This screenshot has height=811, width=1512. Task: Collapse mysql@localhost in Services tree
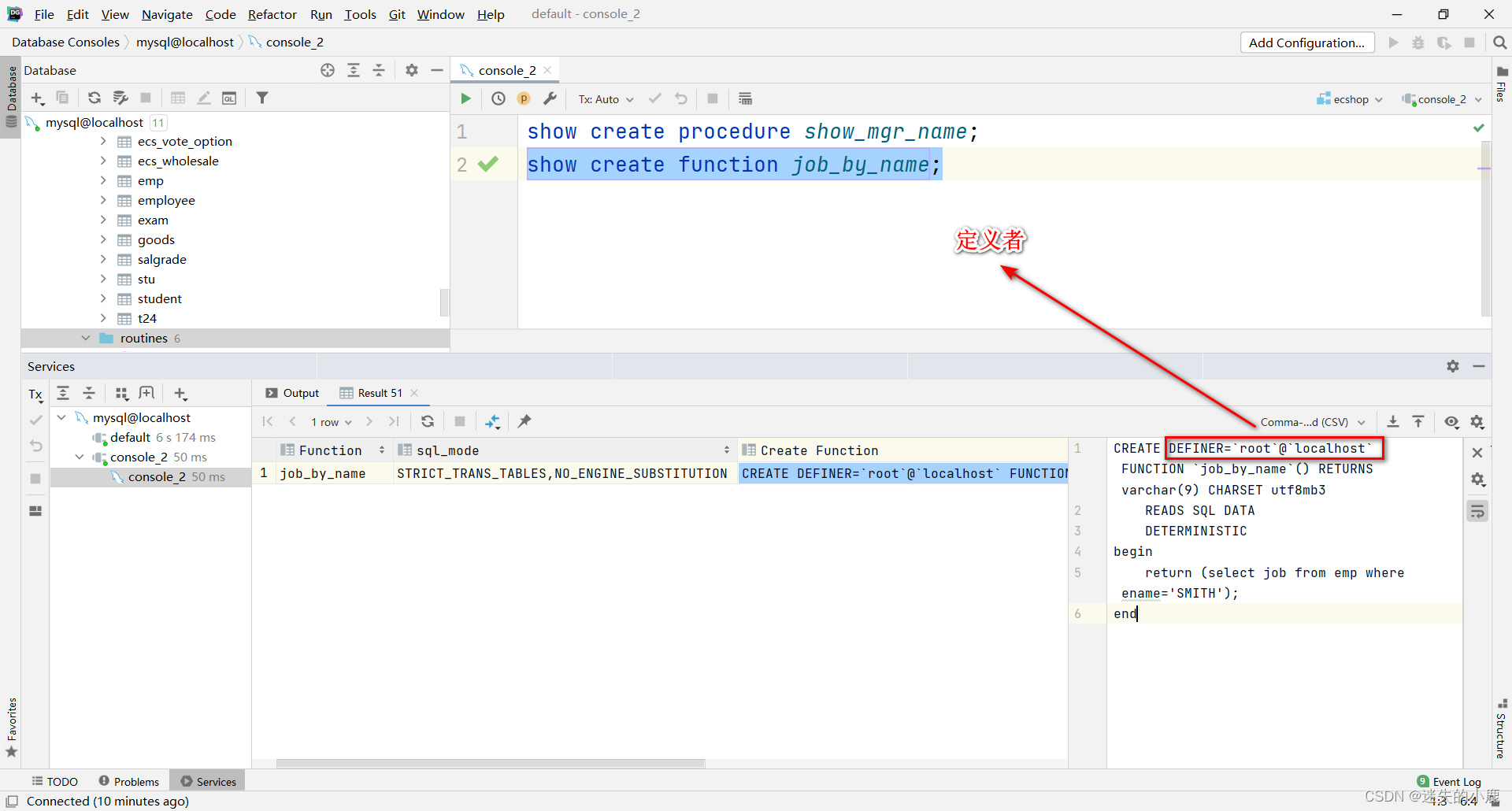pos(61,417)
